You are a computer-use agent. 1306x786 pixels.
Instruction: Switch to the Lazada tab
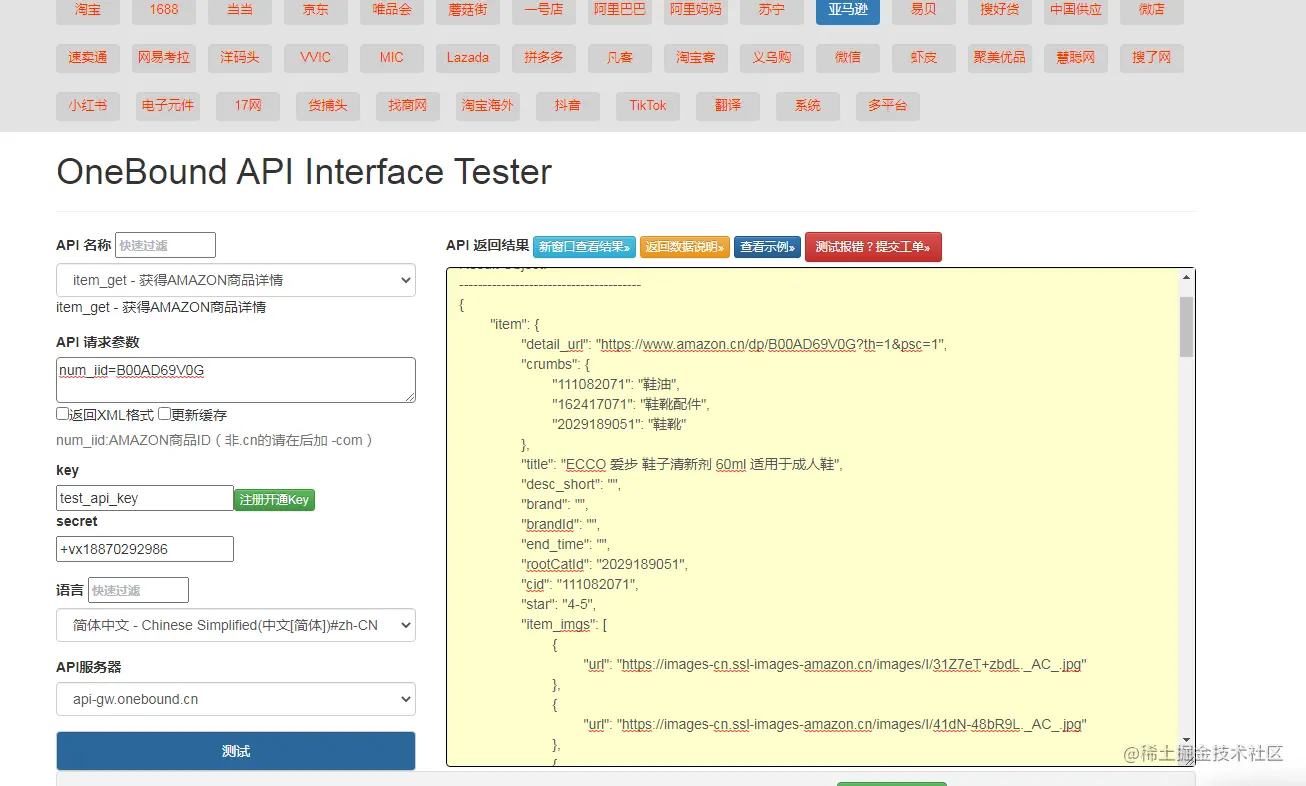tap(468, 58)
